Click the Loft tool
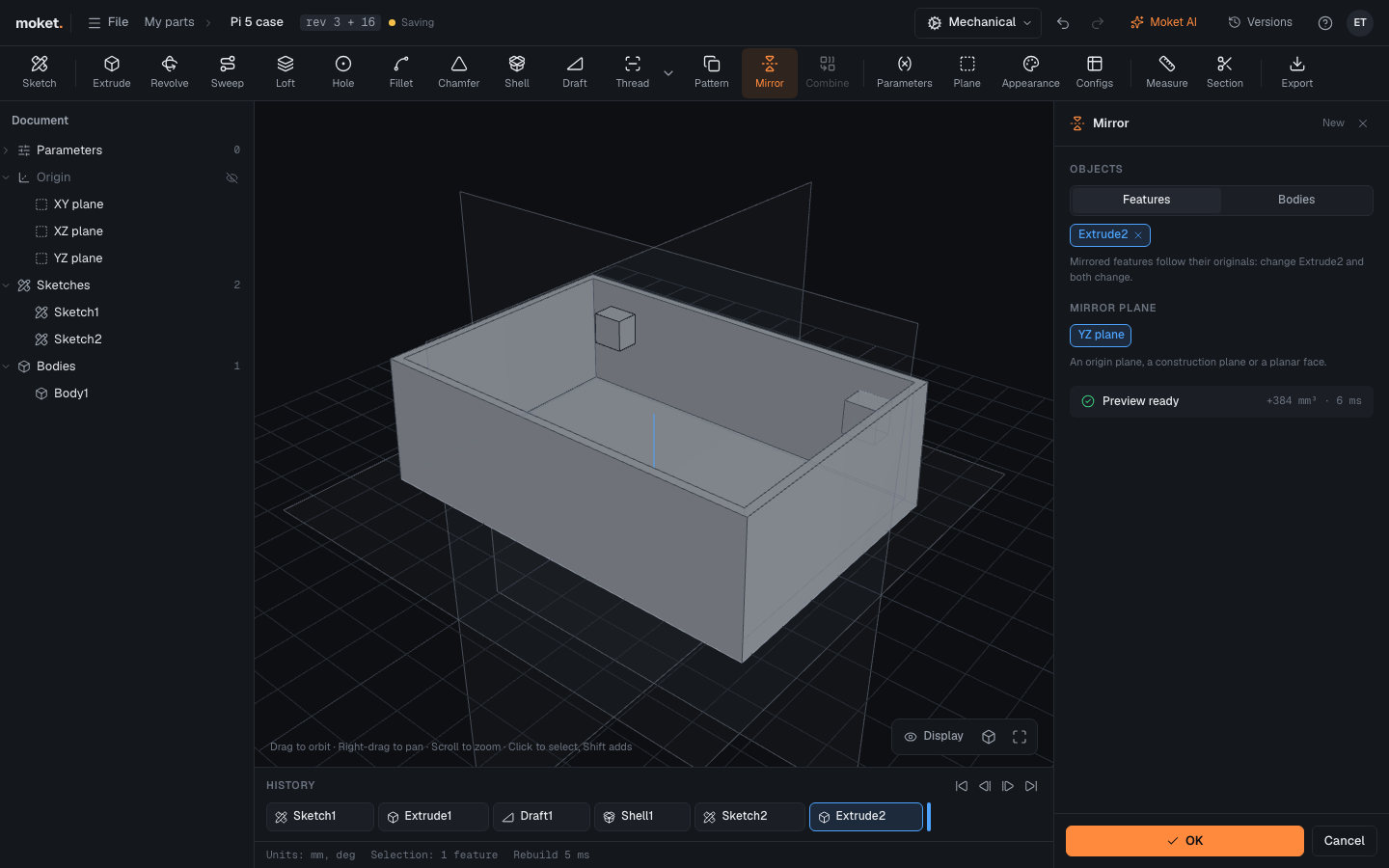 pyautogui.click(x=286, y=72)
